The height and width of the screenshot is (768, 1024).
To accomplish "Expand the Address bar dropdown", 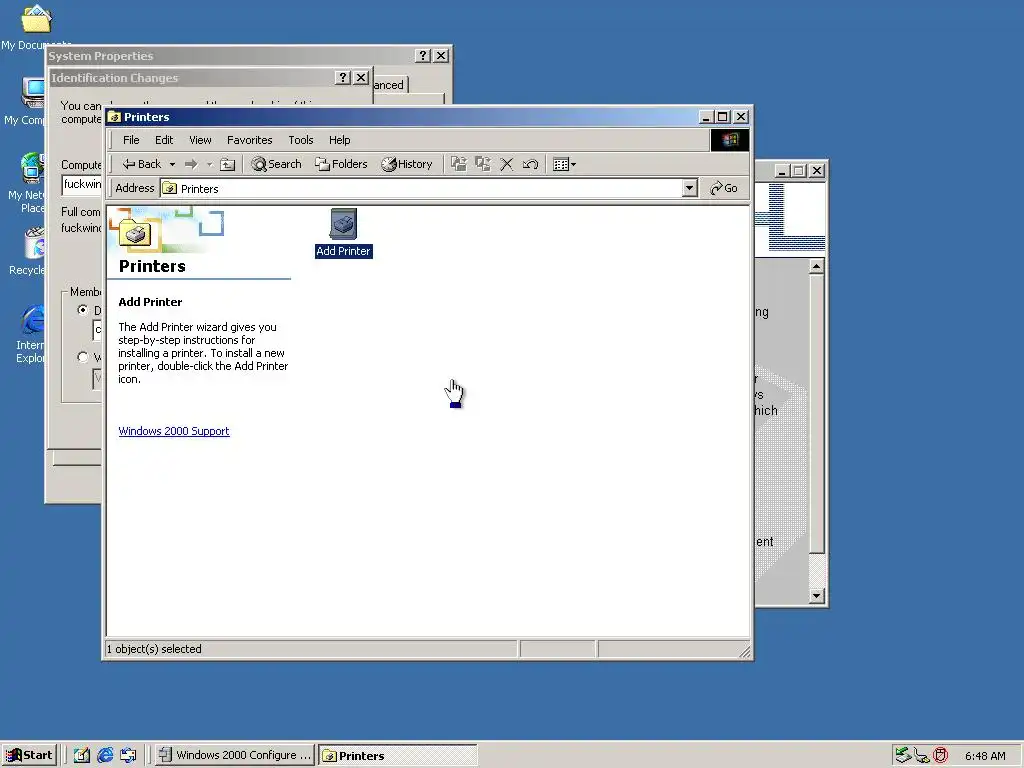I will (x=690, y=189).
